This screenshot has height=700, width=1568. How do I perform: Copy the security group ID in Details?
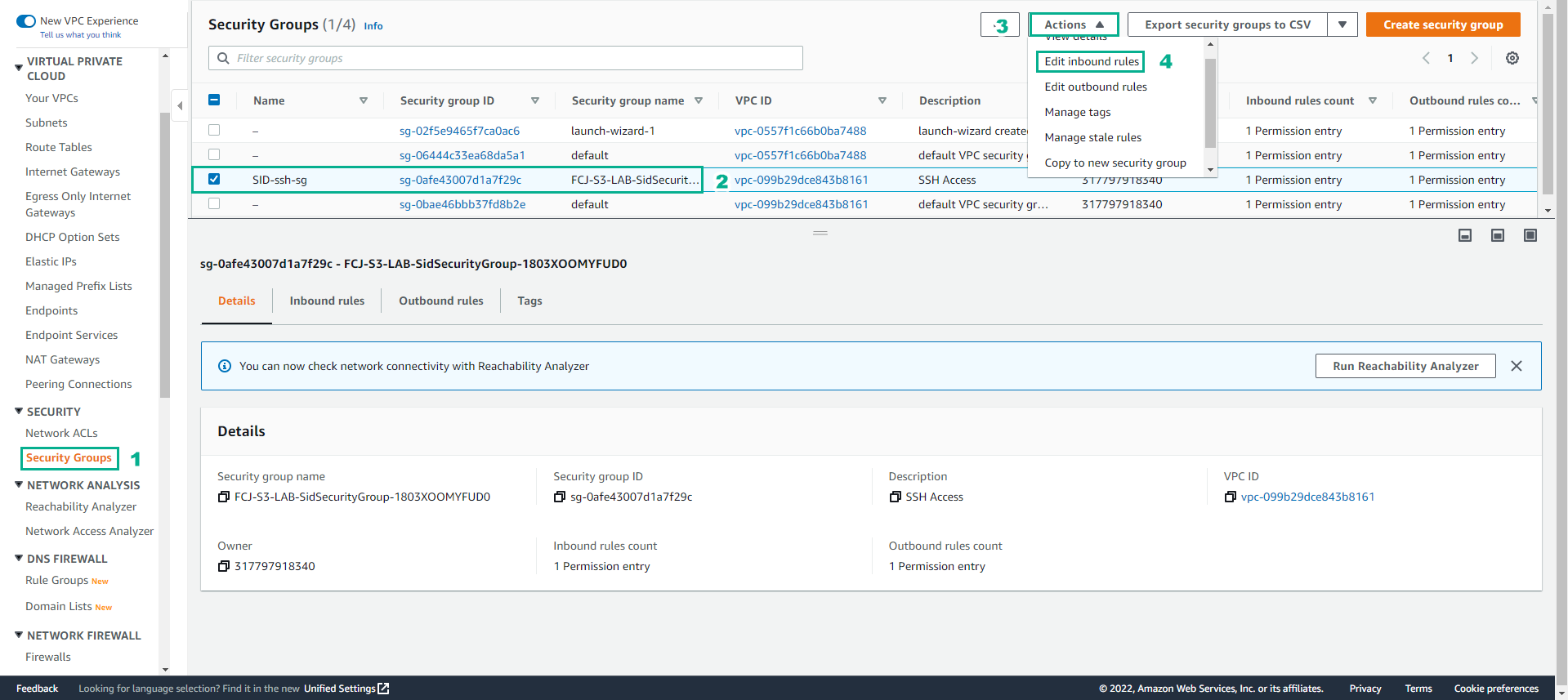[x=560, y=497]
